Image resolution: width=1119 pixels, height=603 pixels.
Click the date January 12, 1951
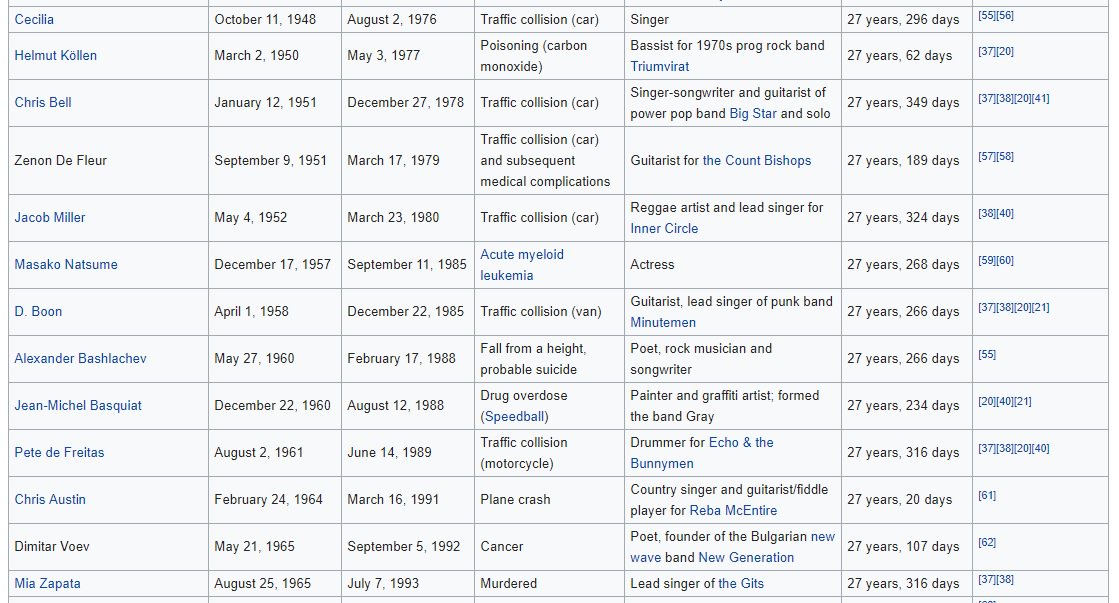pos(265,102)
